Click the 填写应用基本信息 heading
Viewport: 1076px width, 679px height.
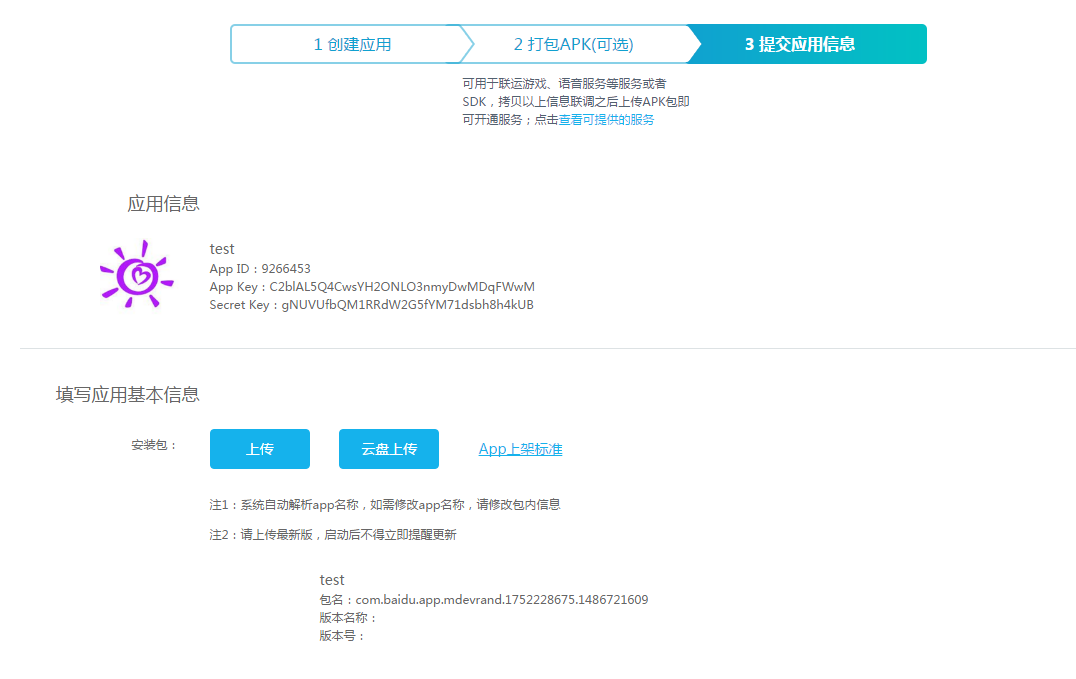tap(128, 395)
